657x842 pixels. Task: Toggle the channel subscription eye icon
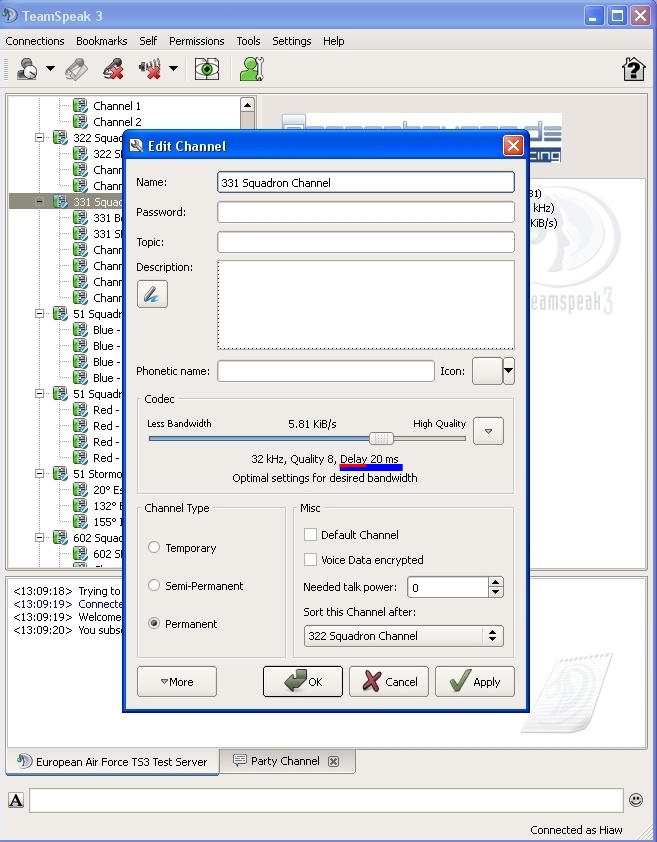pos(207,69)
